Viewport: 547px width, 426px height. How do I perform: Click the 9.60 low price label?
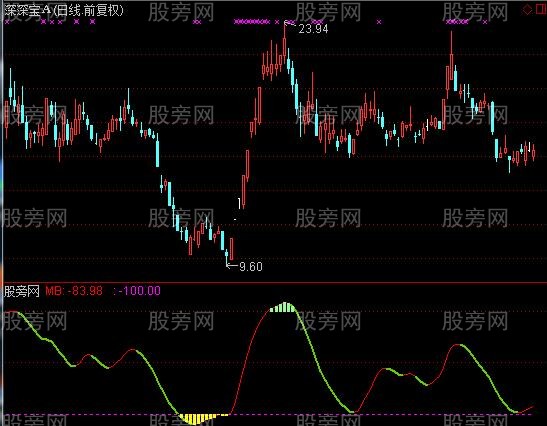[251, 267]
